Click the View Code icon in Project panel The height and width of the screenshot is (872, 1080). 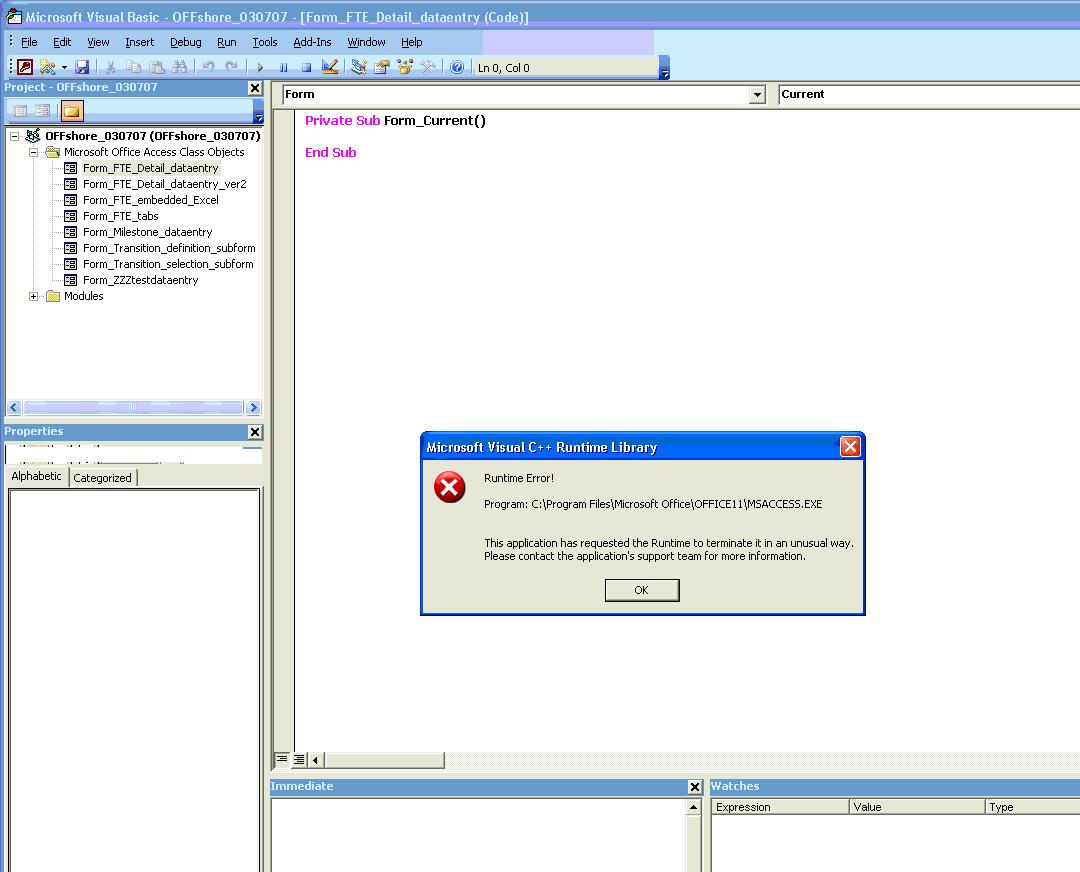click(x=20, y=110)
